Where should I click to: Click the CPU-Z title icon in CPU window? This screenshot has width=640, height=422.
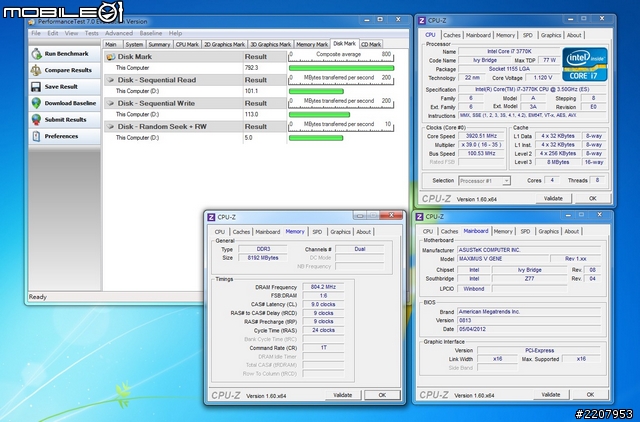(422, 20)
